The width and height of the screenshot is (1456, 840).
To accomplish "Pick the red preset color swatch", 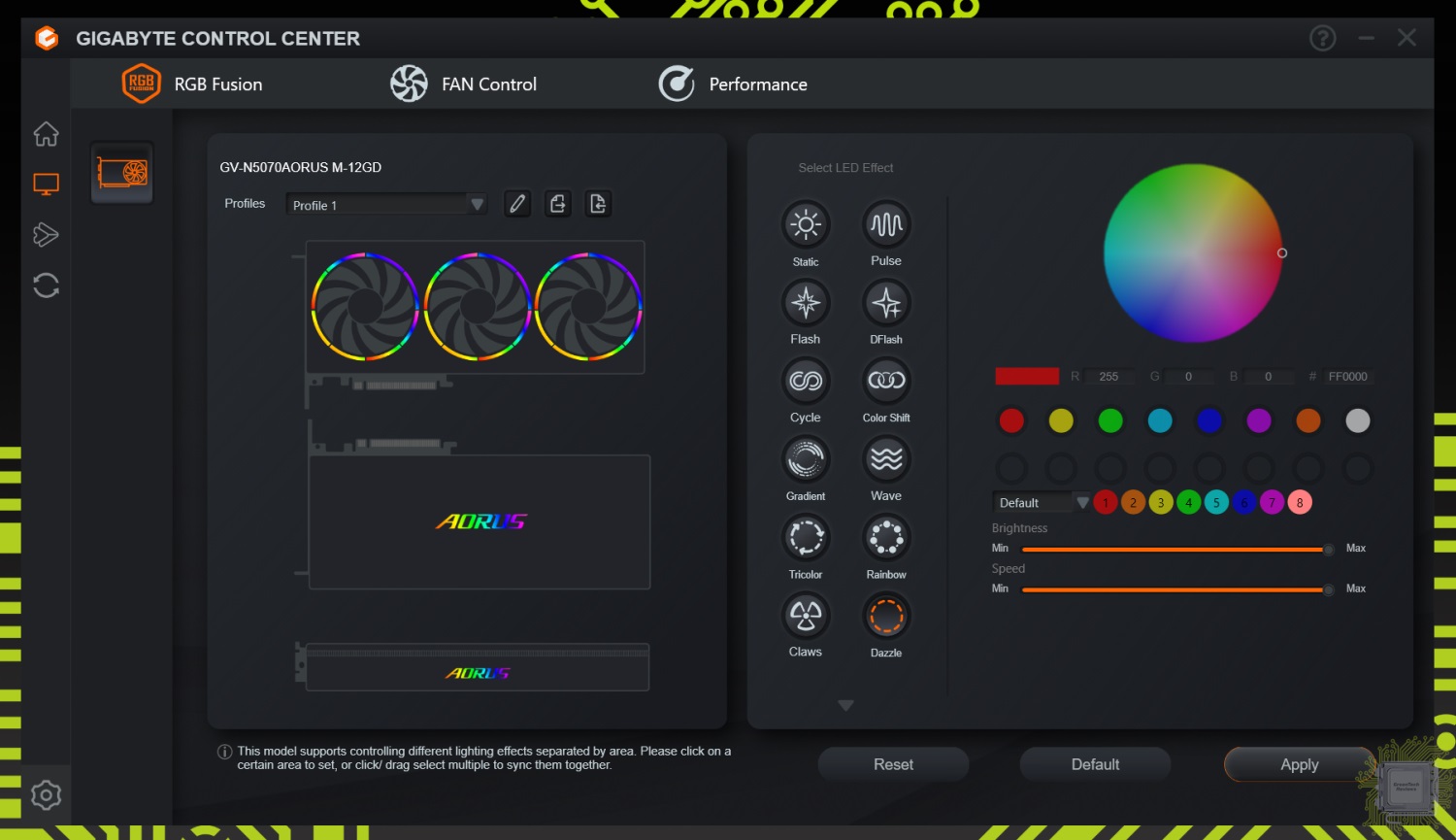I will tap(1011, 420).
